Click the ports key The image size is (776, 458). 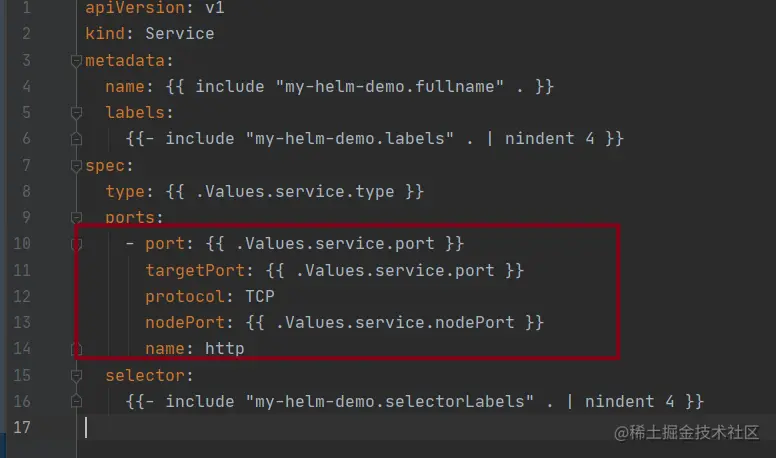point(130,217)
